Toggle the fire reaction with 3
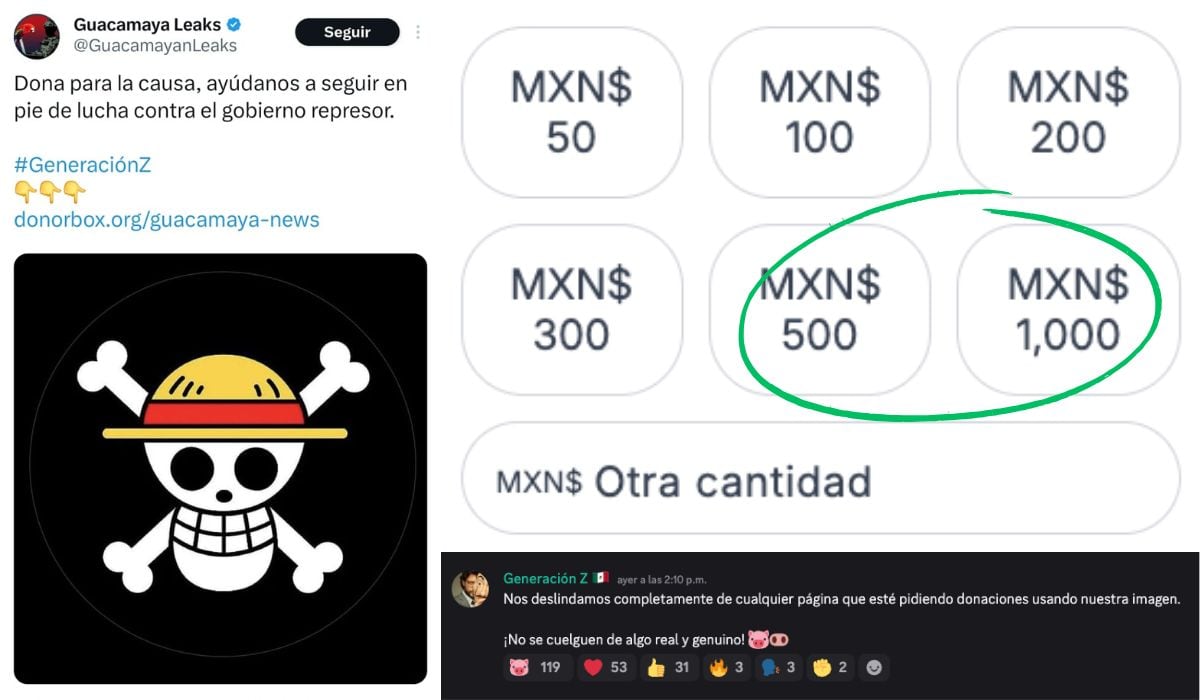 pyautogui.click(x=726, y=667)
